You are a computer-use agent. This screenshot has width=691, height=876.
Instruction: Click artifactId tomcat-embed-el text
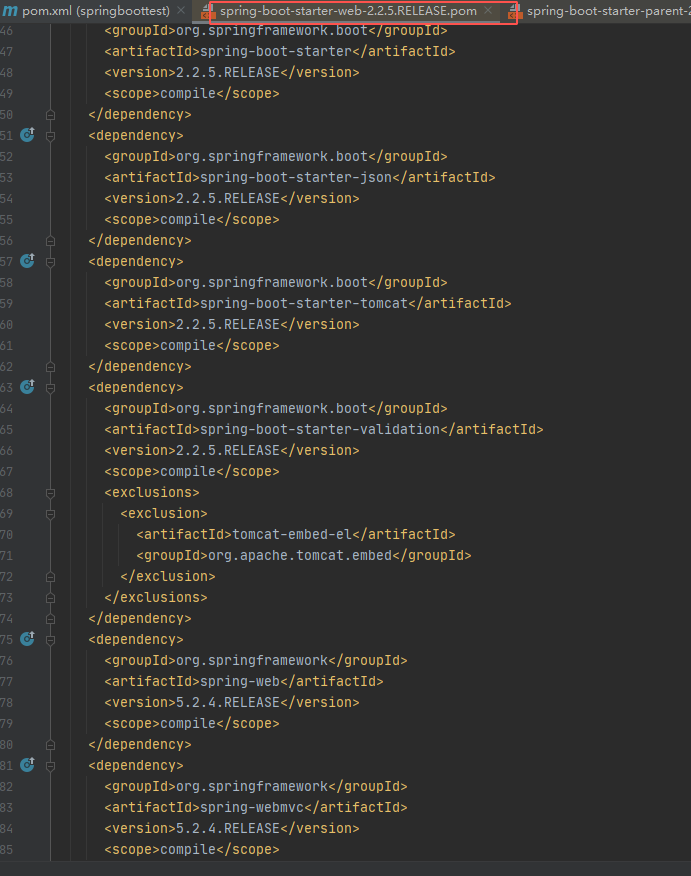(292, 534)
